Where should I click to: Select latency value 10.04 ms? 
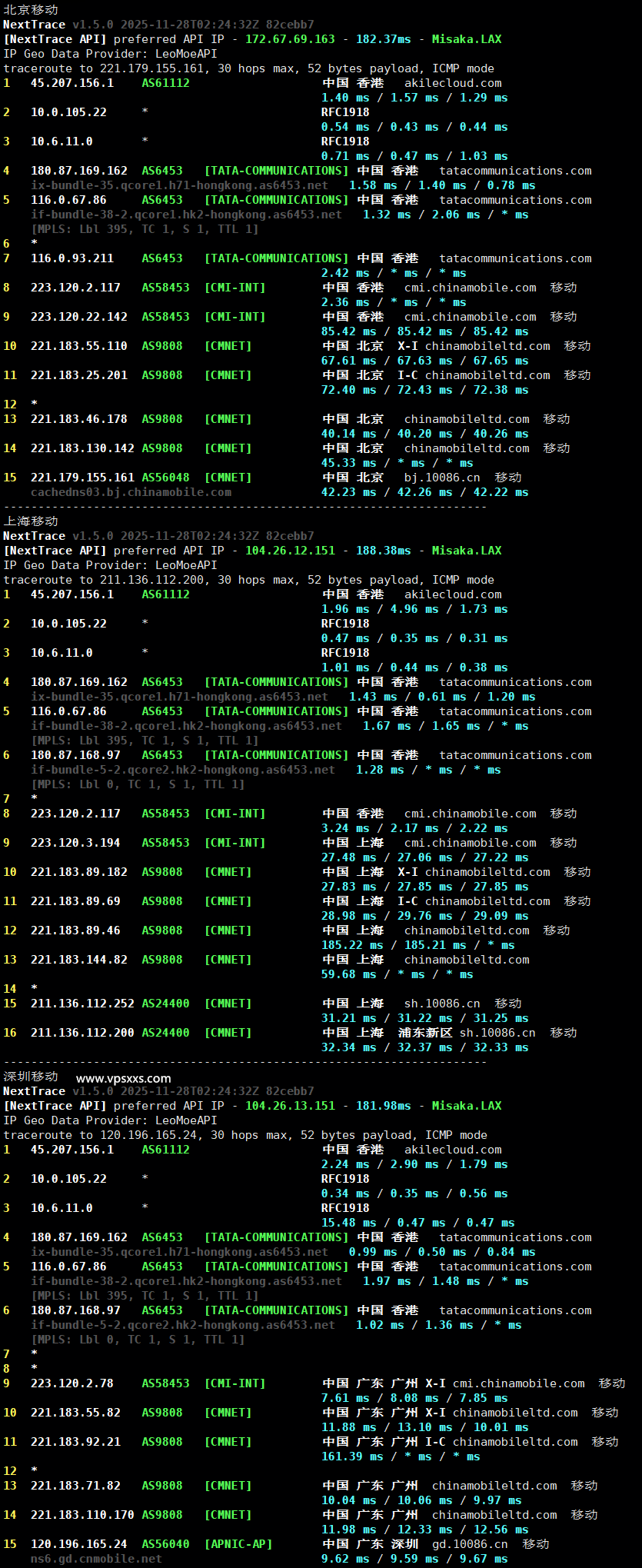click(x=349, y=1500)
